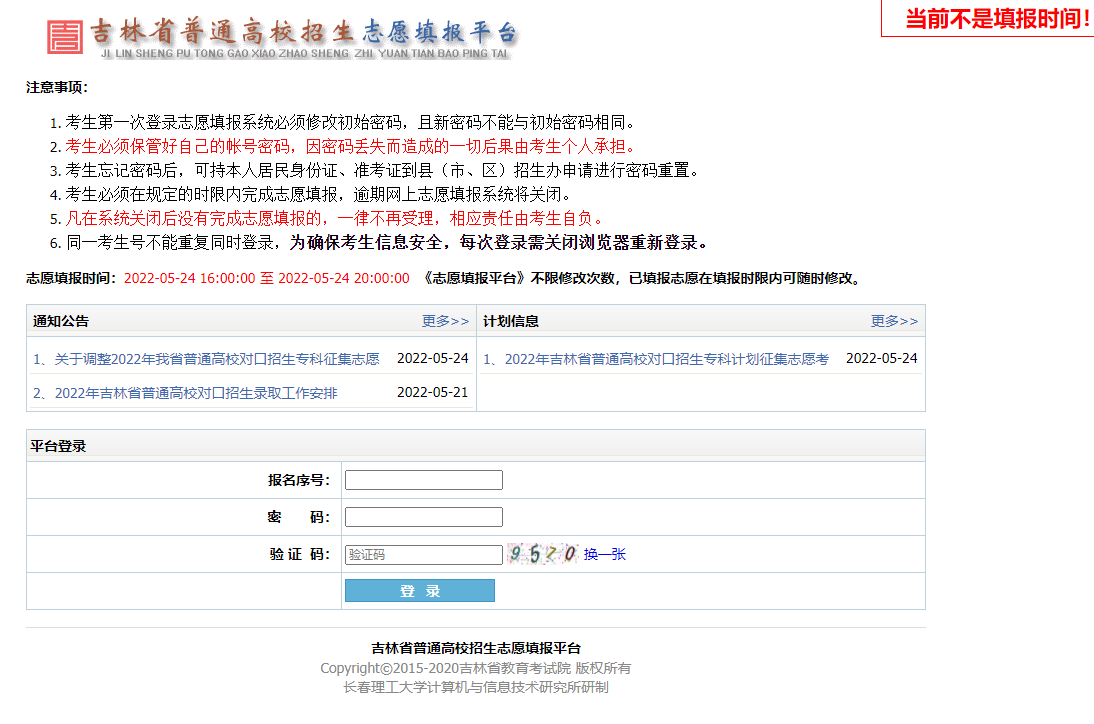Select the 计划信息 panel header
Screen dimensions: 1094x724
(511, 321)
